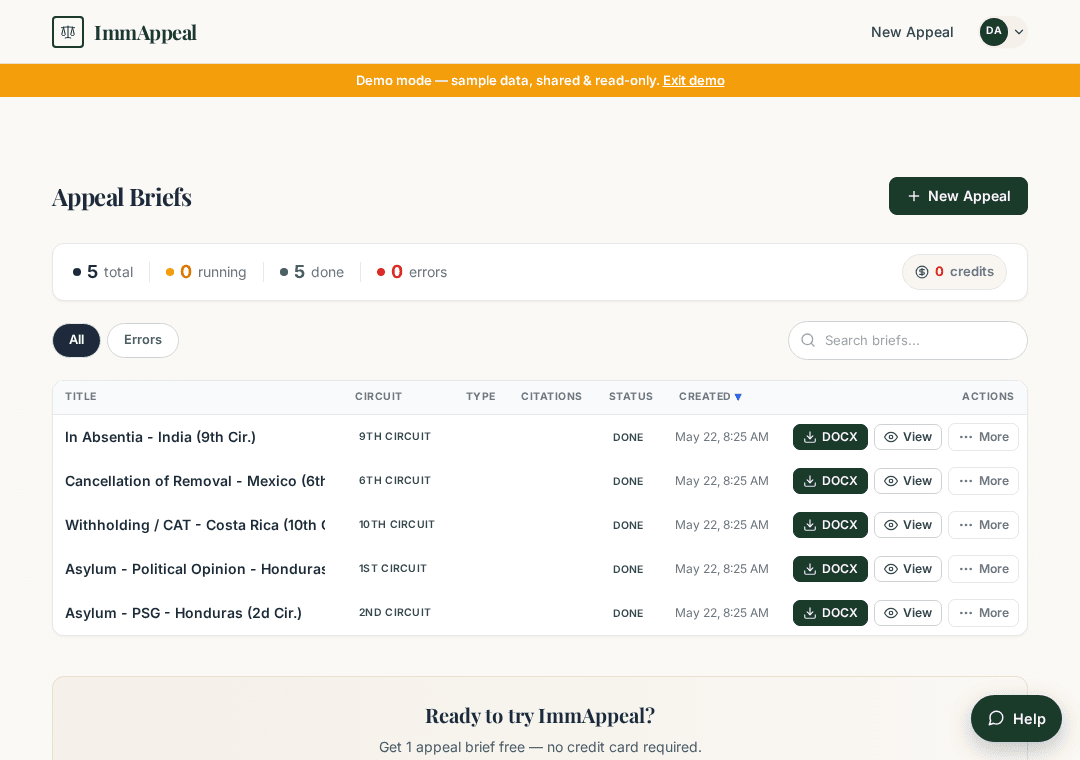1080x760 pixels.
Task: View the In Absentia India brief
Action: coord(908,437)
